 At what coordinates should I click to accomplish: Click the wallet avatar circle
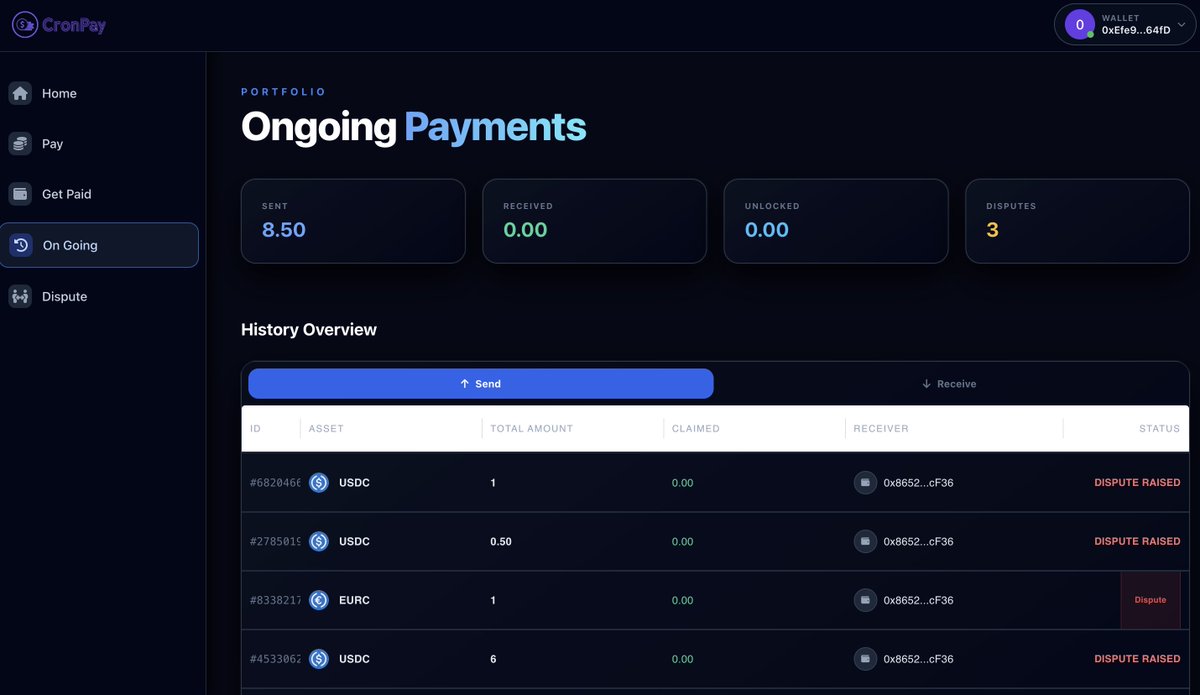(x=1080, y=24)
